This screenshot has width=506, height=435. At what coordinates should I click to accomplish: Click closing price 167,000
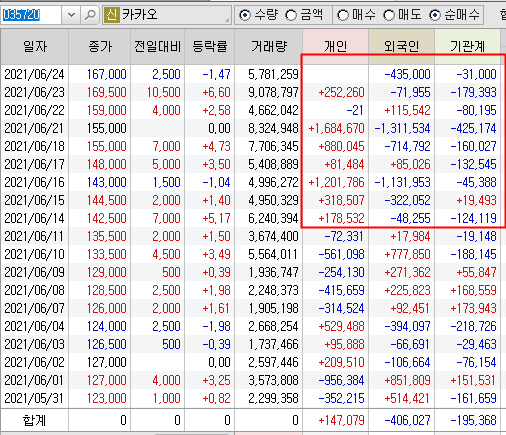[x=107, y=74]
